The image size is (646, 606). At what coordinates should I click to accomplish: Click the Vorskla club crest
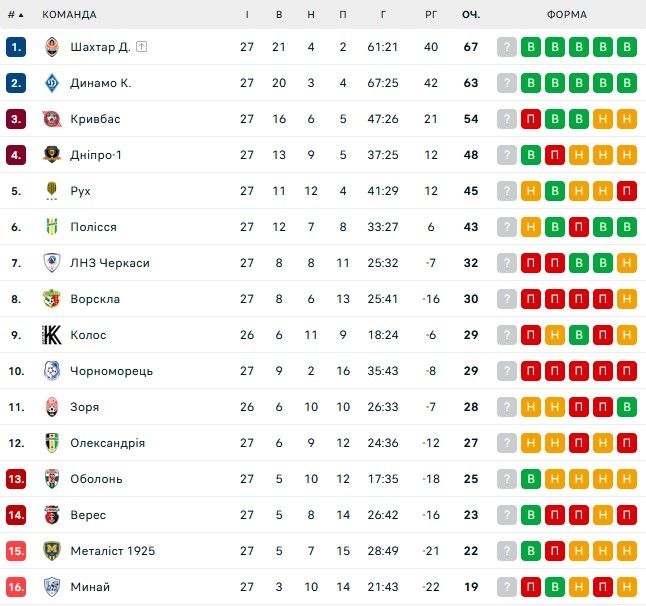pos(52,299)
